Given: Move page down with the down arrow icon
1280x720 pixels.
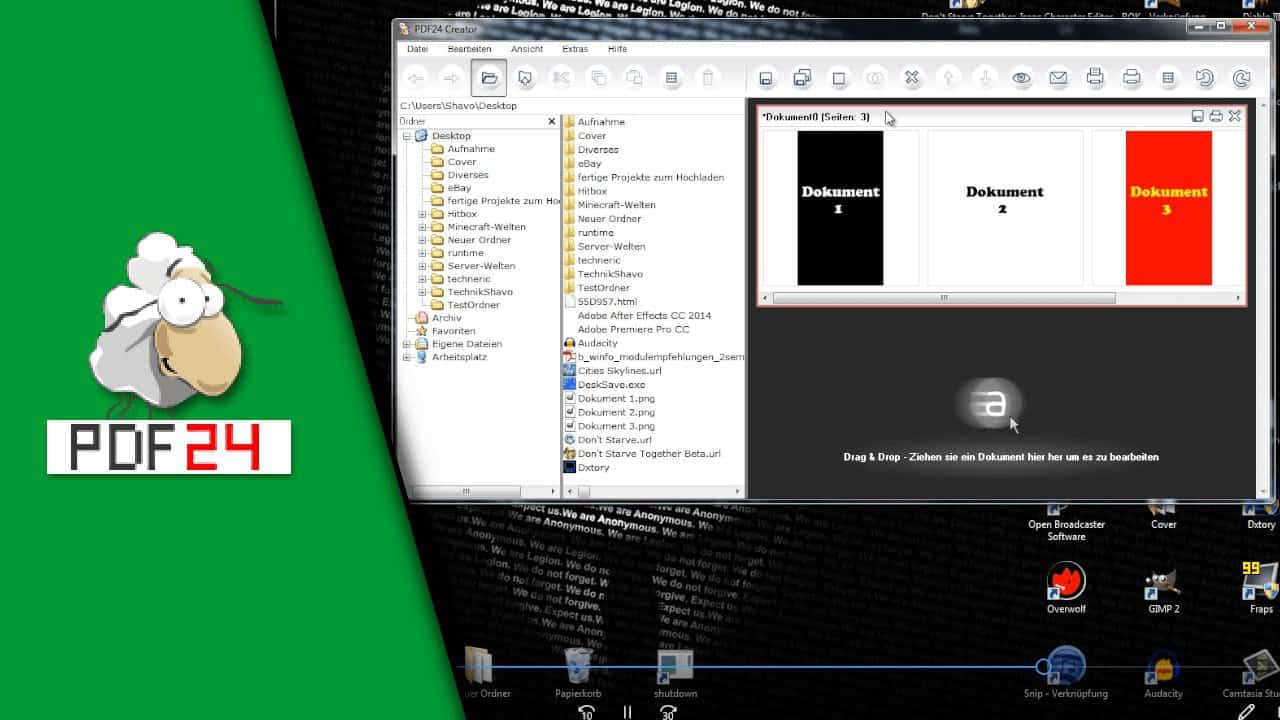Looking at the screenshot, I should pyautogui.click(x=985, y=78).
